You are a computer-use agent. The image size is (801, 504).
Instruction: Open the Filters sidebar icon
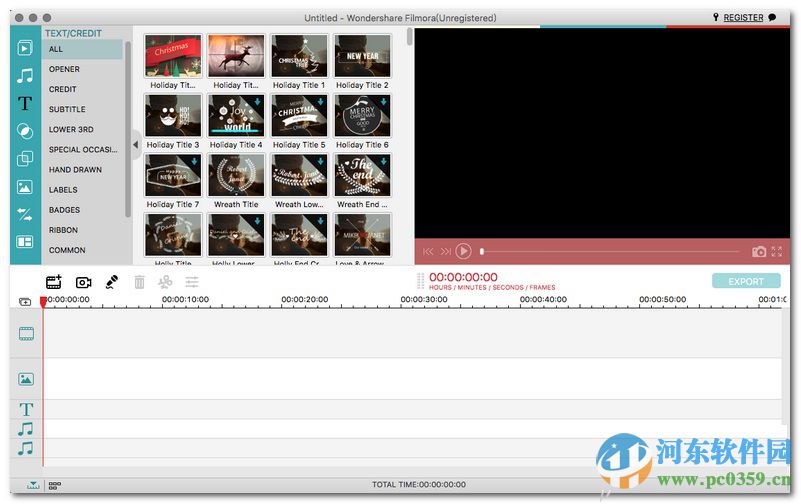click(x=25, y=131)
